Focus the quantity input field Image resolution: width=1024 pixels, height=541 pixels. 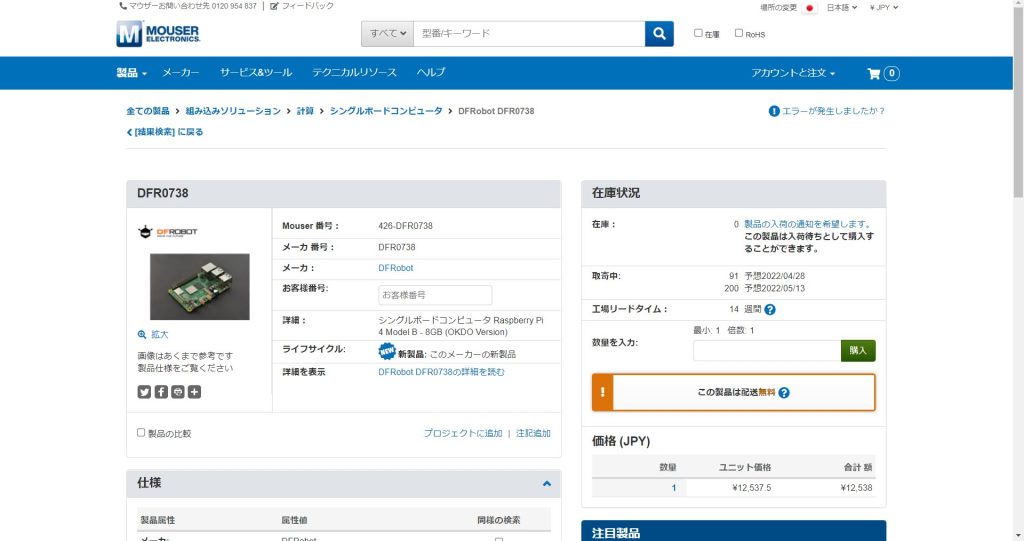pos(767,351)
